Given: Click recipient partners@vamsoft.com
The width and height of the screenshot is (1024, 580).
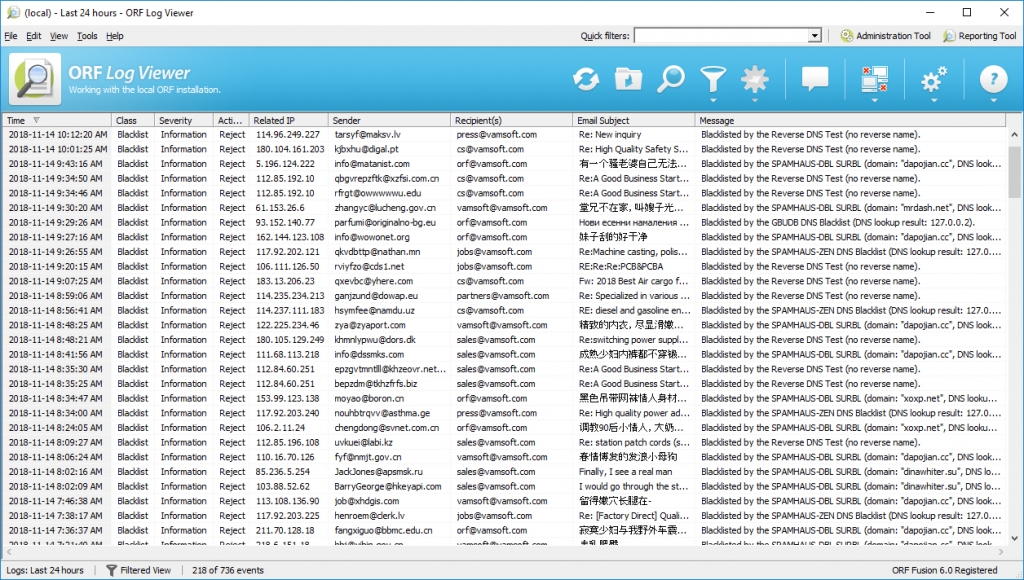Looking at the screenshot, I should point(503,296).
